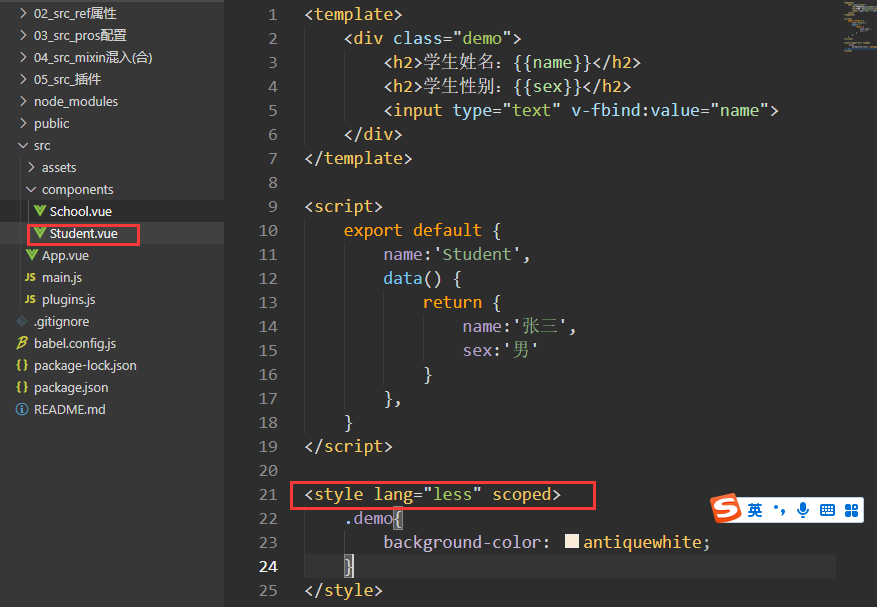This screenshot has height=607, width=877.
Task: Click line number 21 in the gutter
Action: (x=268, y=495)
